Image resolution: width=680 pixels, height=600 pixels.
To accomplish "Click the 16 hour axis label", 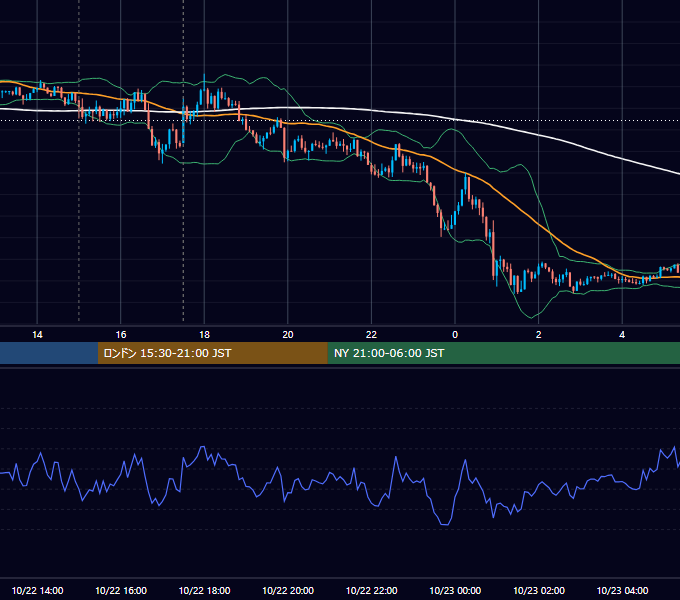I will click(121, 335).
